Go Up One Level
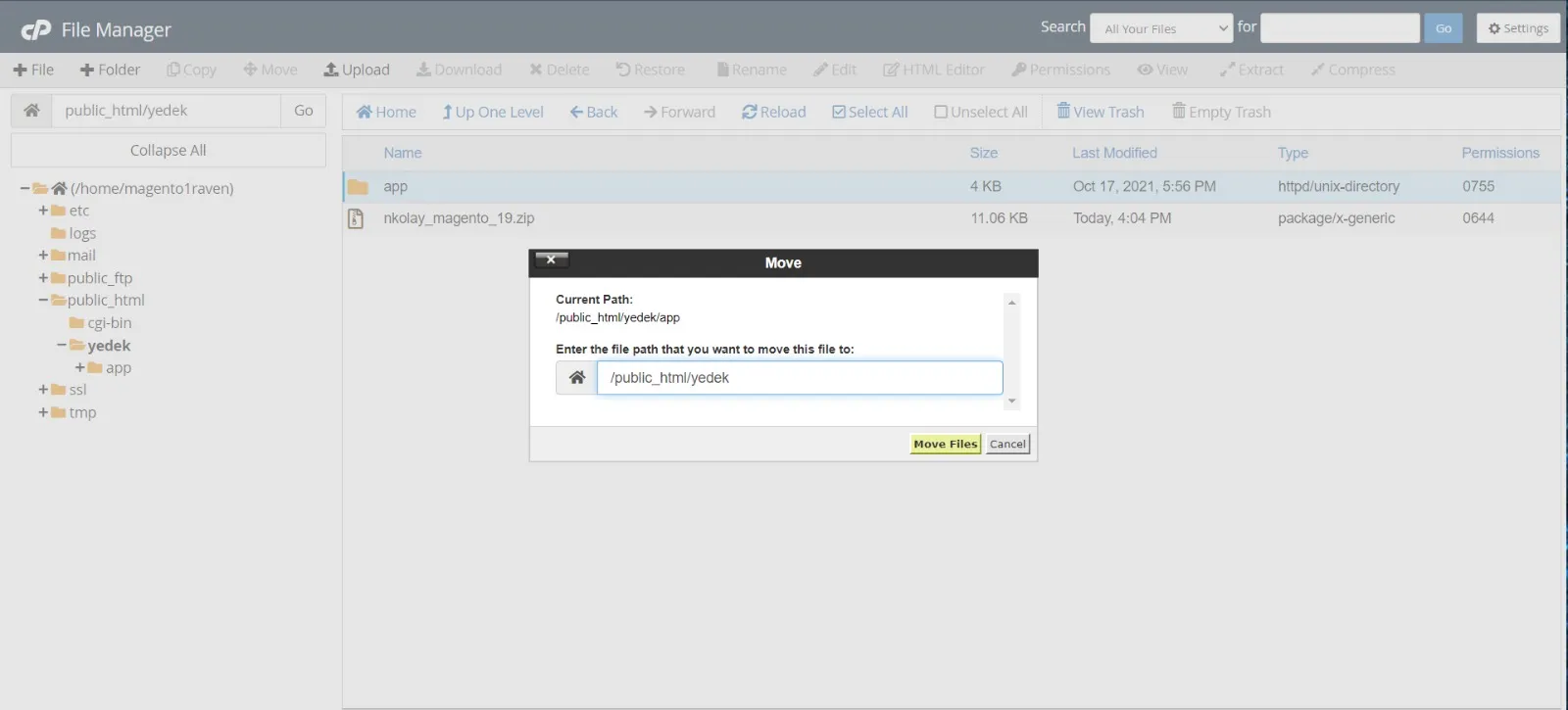The image size is (1568, 710). (x=492, y=112)
